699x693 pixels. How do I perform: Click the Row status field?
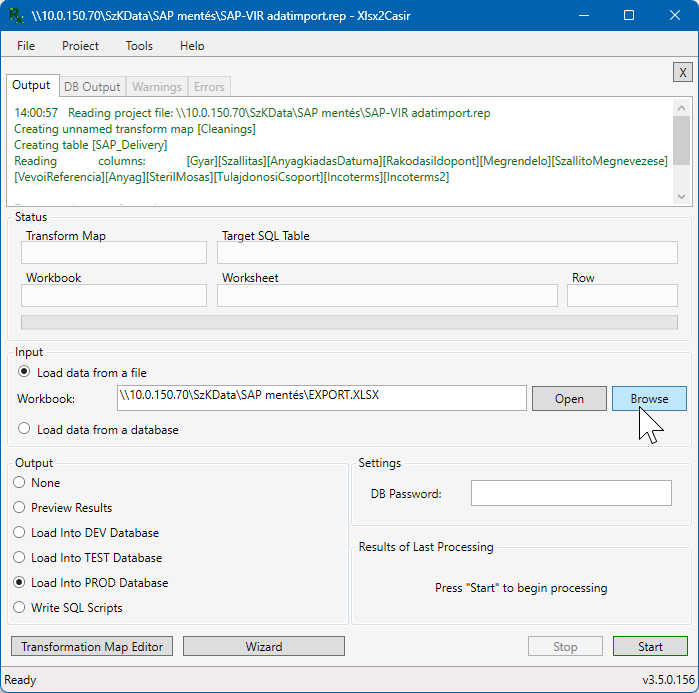tap(622, 295)
